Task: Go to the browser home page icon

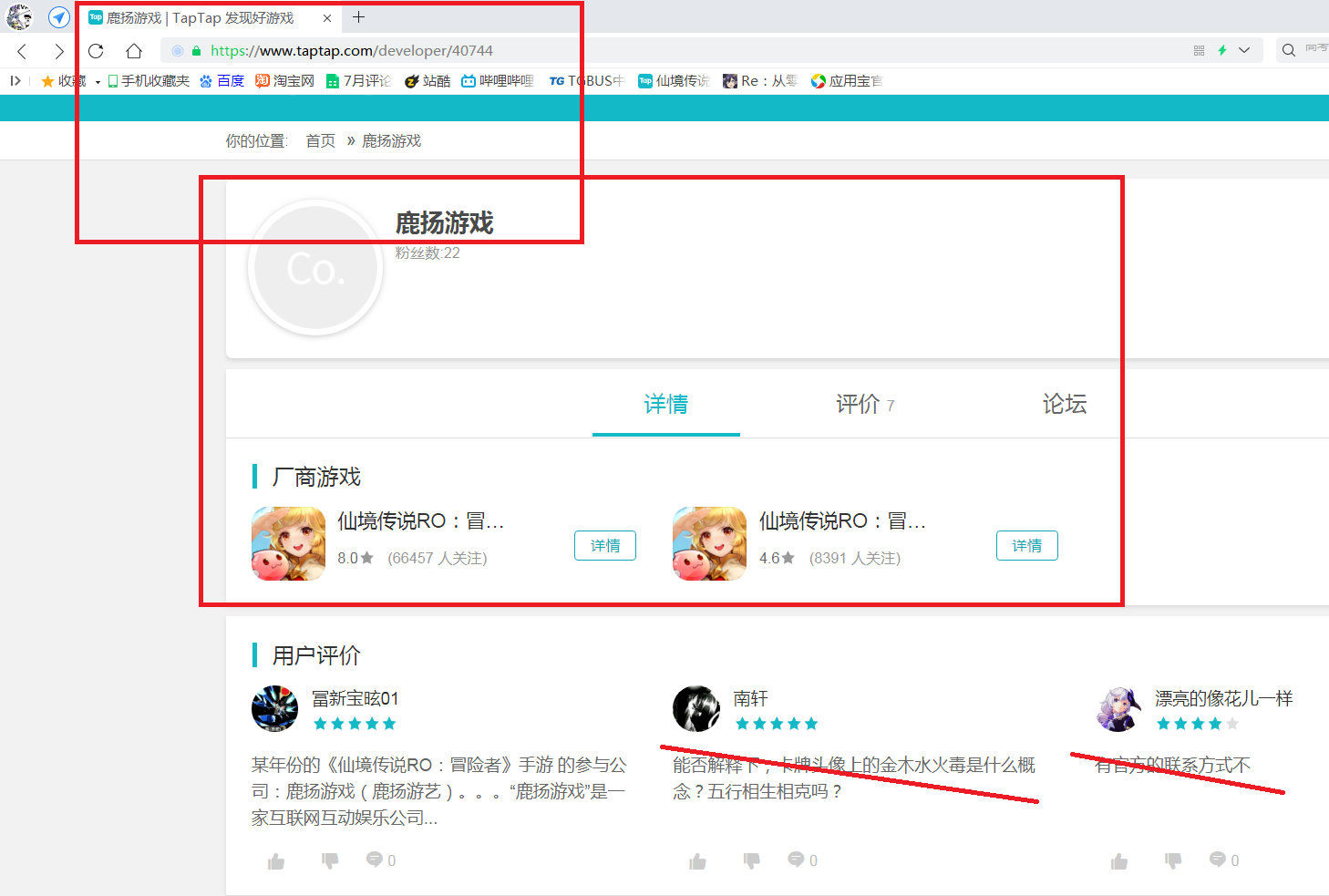Action: pos(134,51)
